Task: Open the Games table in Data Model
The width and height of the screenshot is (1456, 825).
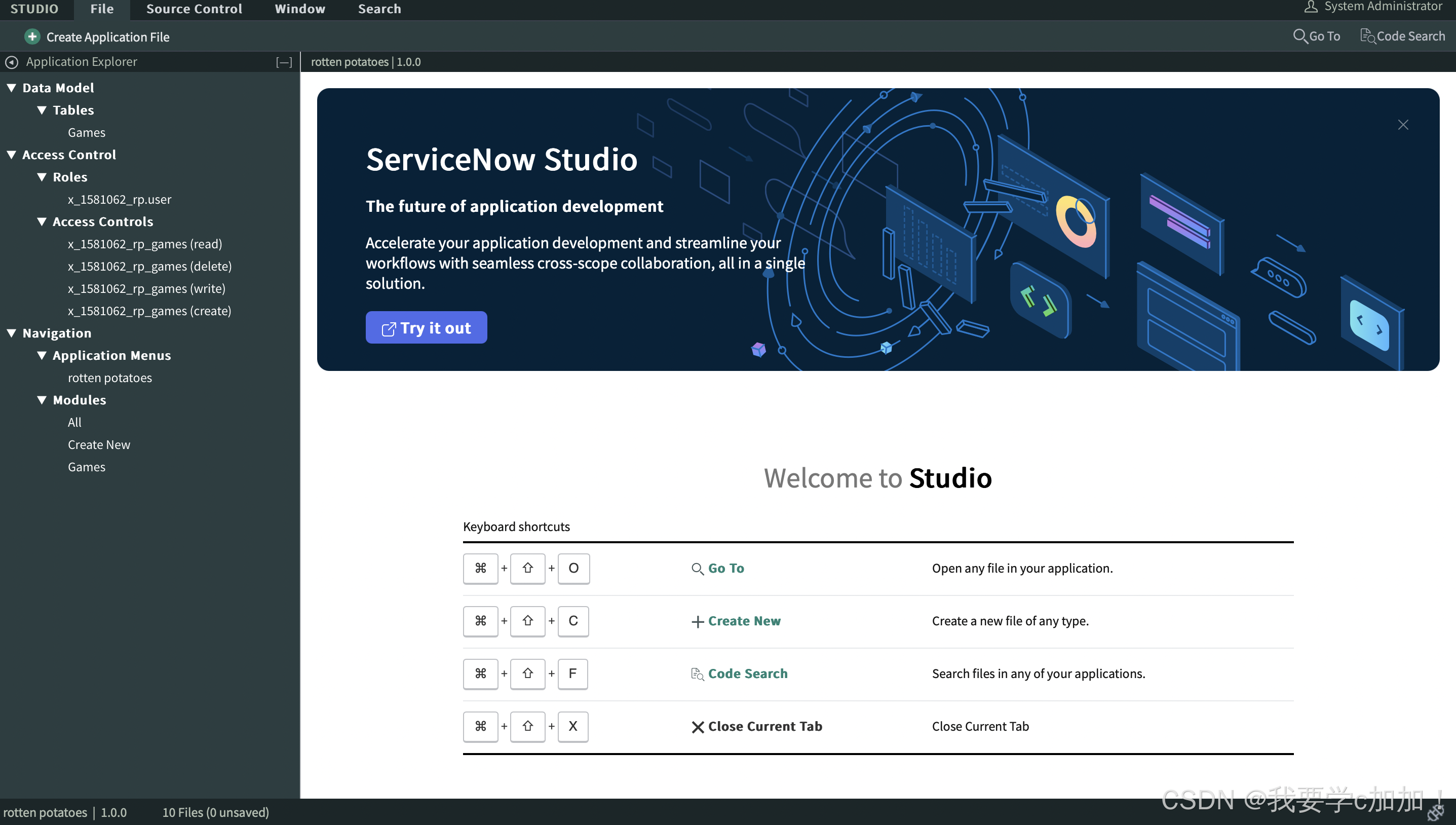Action: point(86,133)
